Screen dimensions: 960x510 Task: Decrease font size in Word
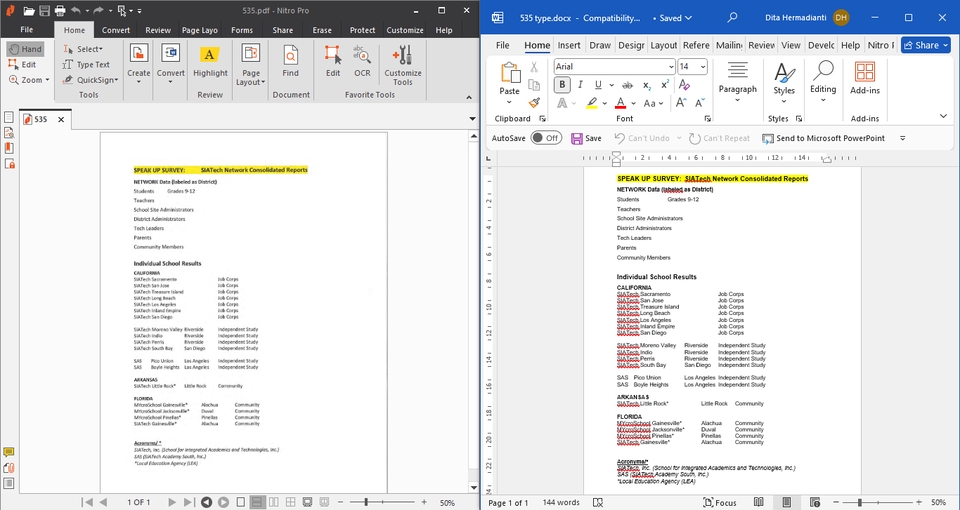click(x=699, y=103)
